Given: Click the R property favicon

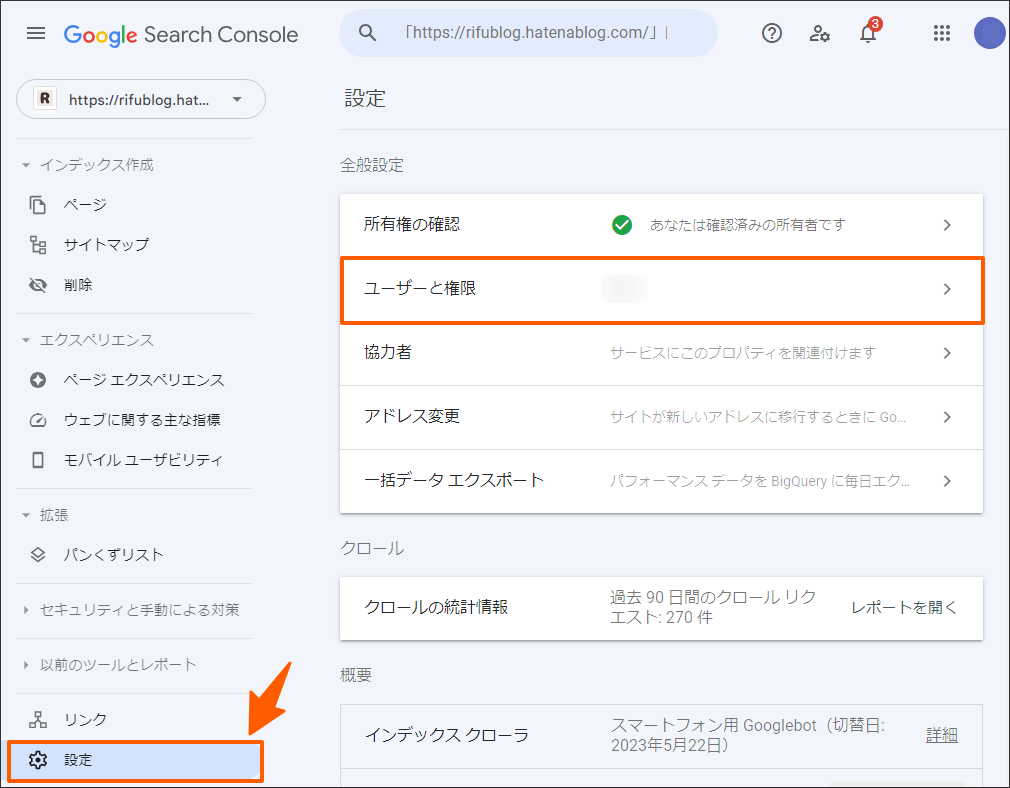Looking at the screenshot, I should pyautogui.click(x=45, y=99).
